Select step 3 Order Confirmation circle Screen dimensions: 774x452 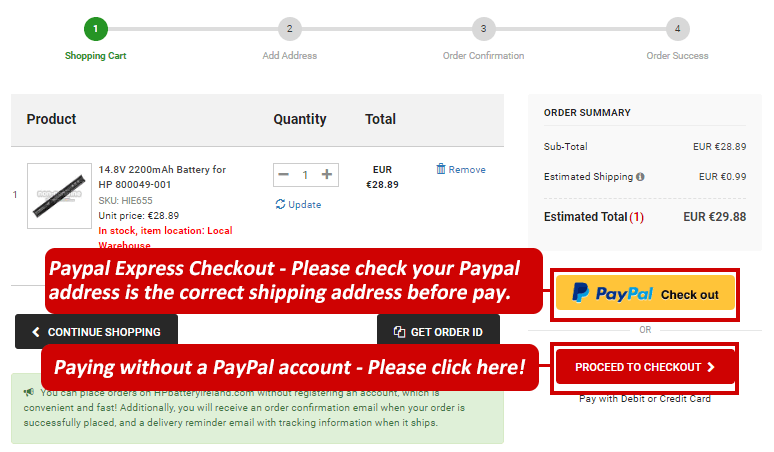tap(483, 29)
